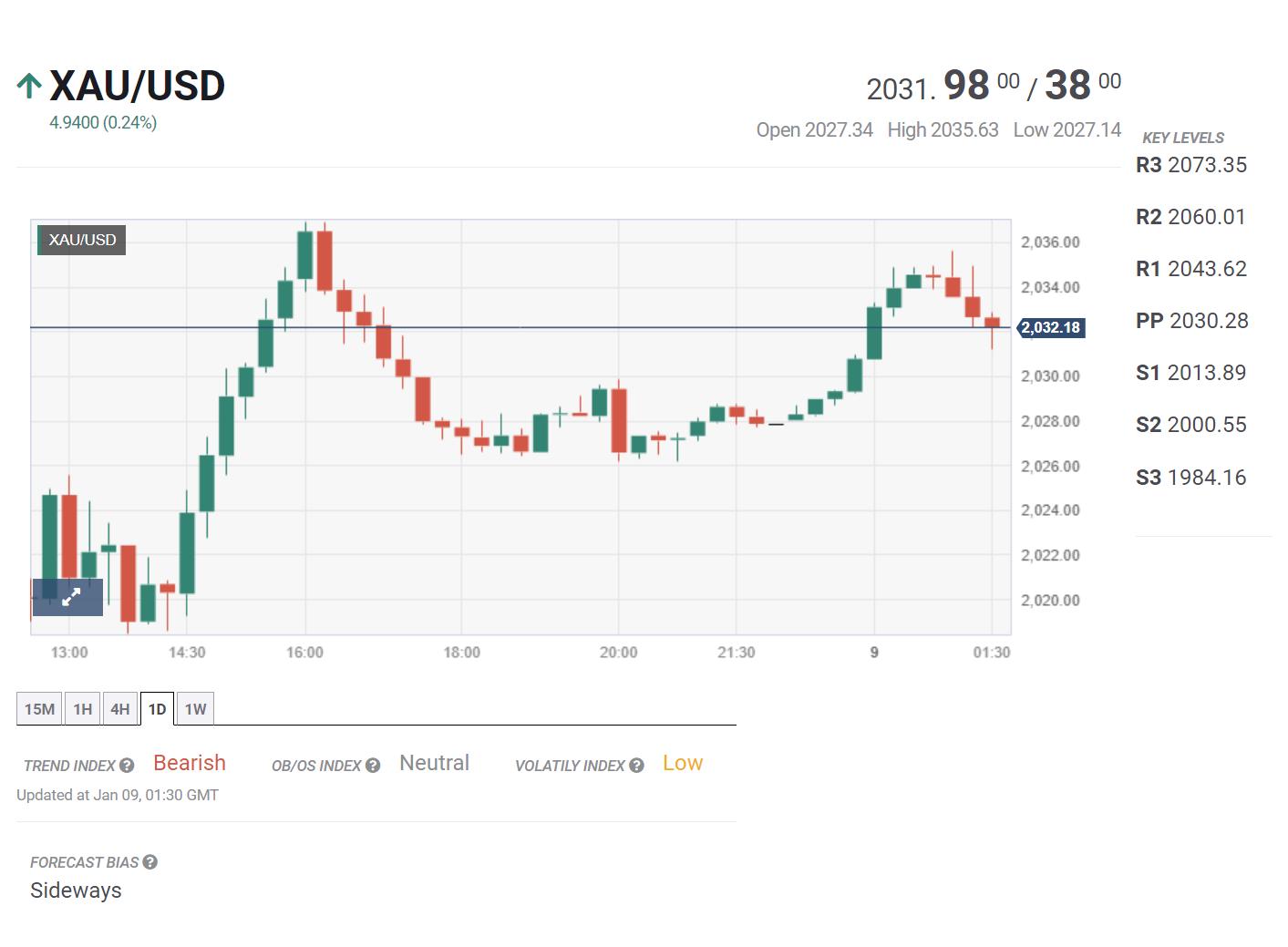
Task: Click the 16:00 time axis label
Action: click(304, 653)
